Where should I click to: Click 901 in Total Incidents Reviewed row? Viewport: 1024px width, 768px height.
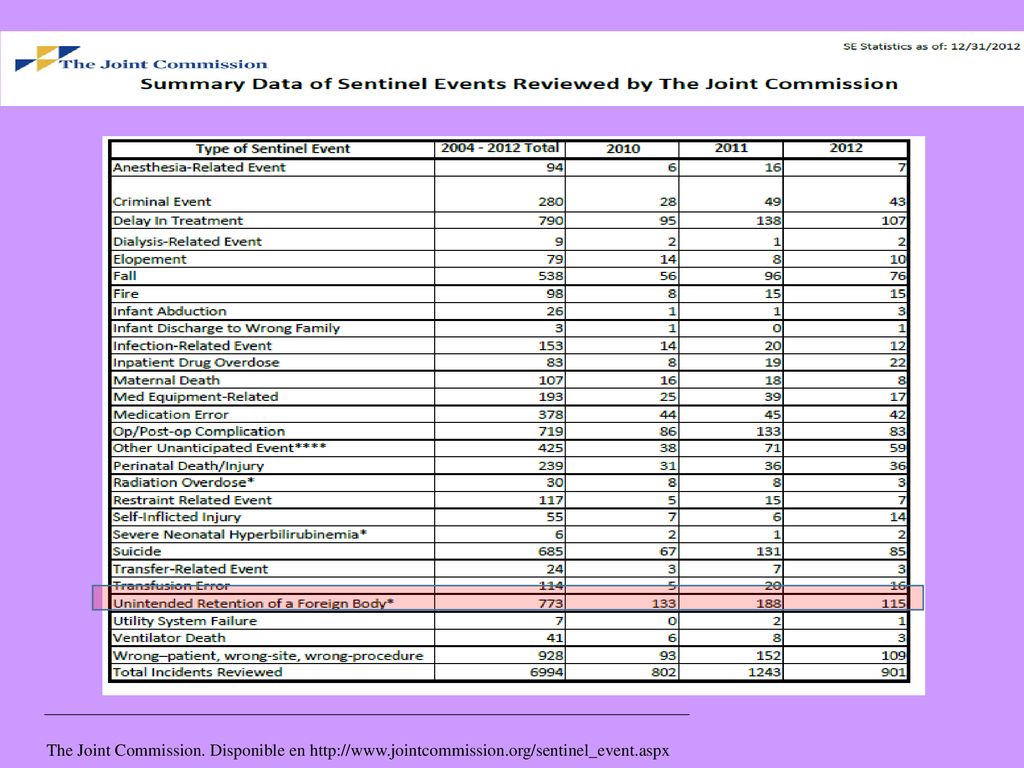tap(892, 672)
